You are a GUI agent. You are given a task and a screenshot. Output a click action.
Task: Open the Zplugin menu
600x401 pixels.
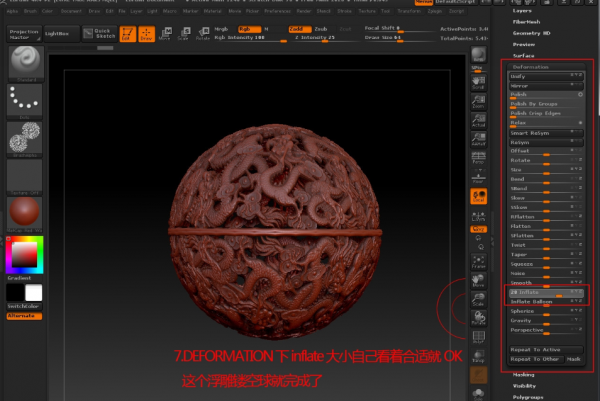pyautogui.click(x=435, y=11)
